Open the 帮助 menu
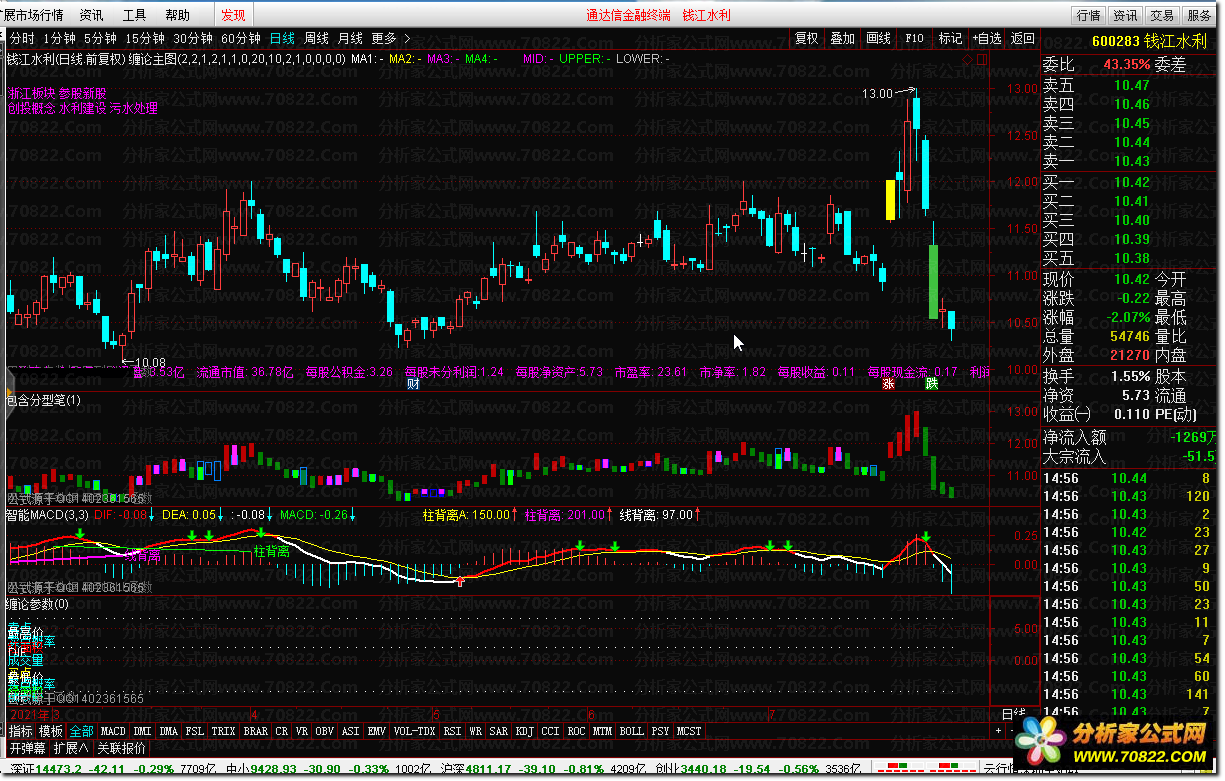Screen dimensions: 1225x781 [177, 15]
